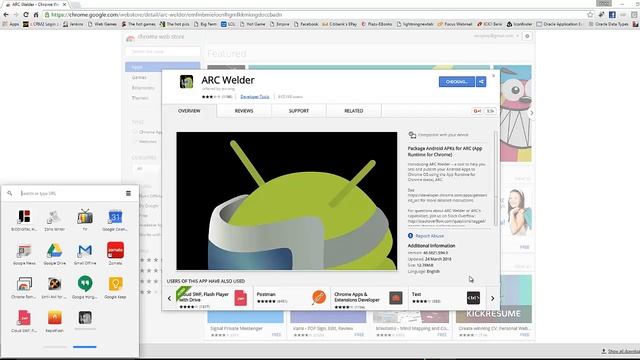
Task: Launch Google Calendar from the launcher
Action: [x=116, y=220]
